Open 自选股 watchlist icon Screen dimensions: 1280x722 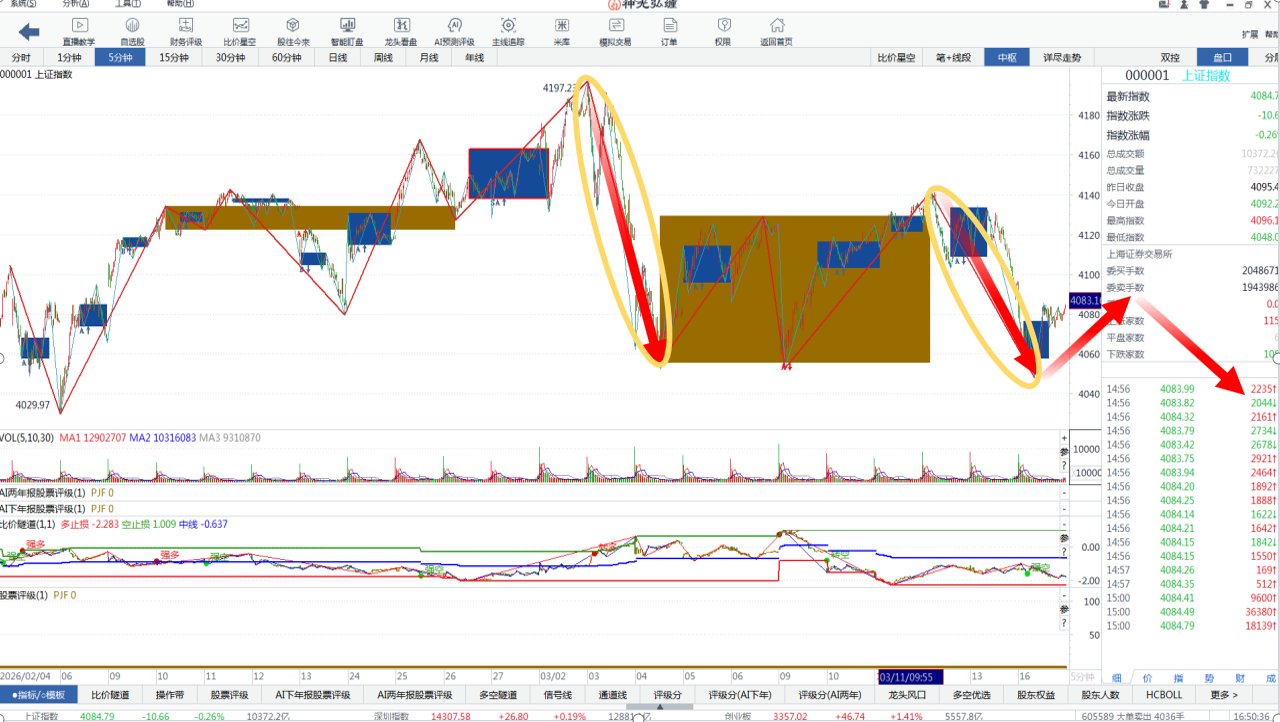coord(132,31)
